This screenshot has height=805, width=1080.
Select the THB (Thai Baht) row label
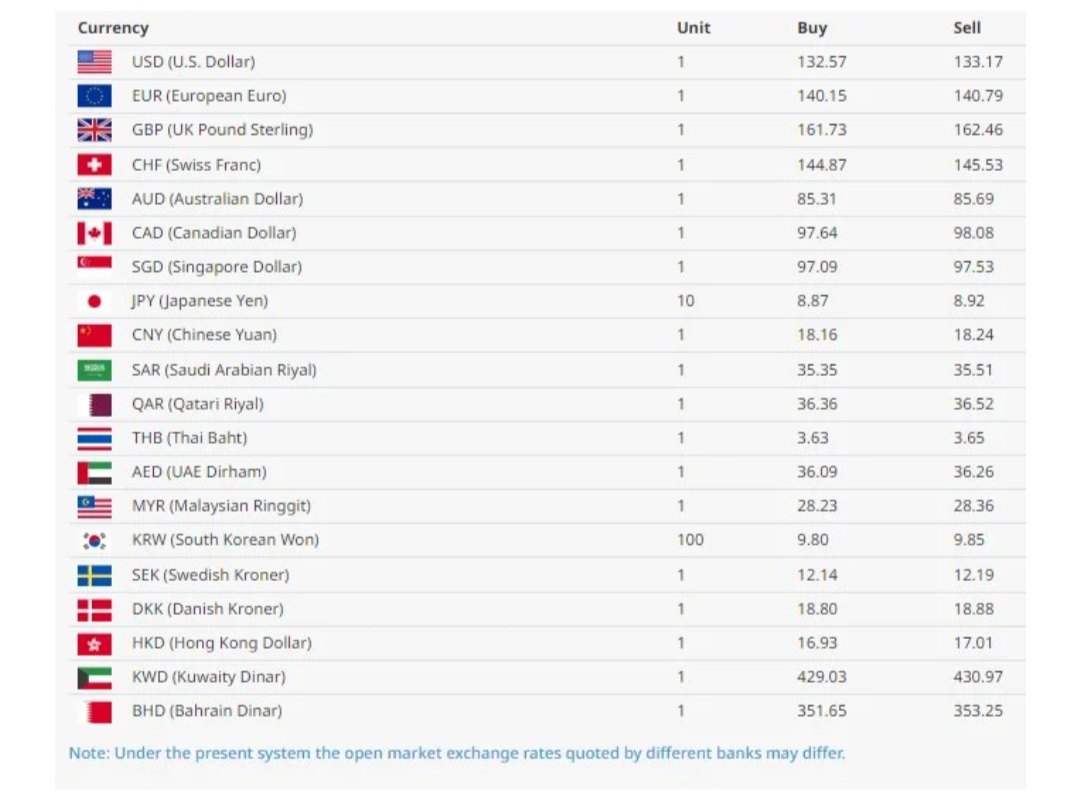click(x=189, y=438)
